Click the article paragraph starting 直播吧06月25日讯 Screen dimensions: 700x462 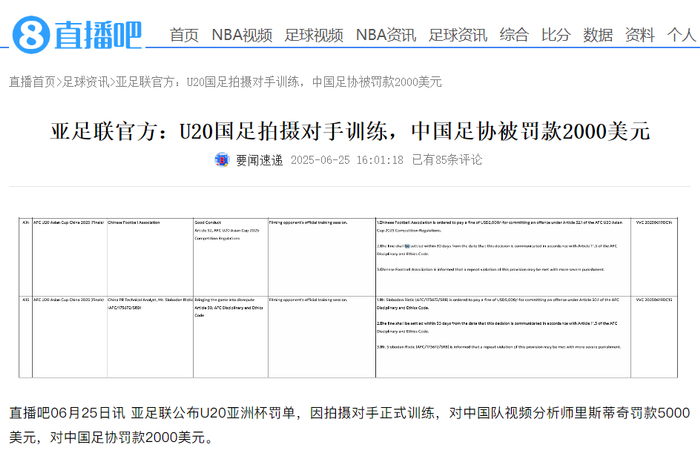click(x=350, y=425)
